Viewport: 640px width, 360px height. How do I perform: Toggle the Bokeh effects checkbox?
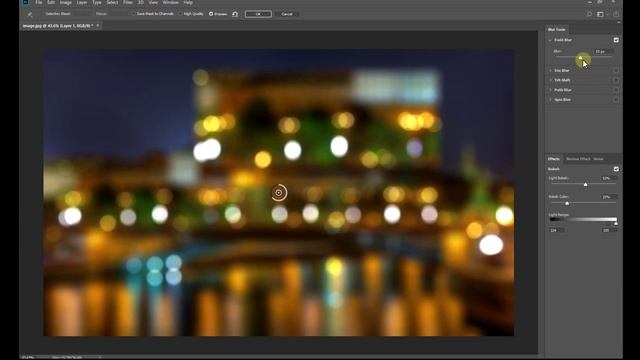point(616,169)
